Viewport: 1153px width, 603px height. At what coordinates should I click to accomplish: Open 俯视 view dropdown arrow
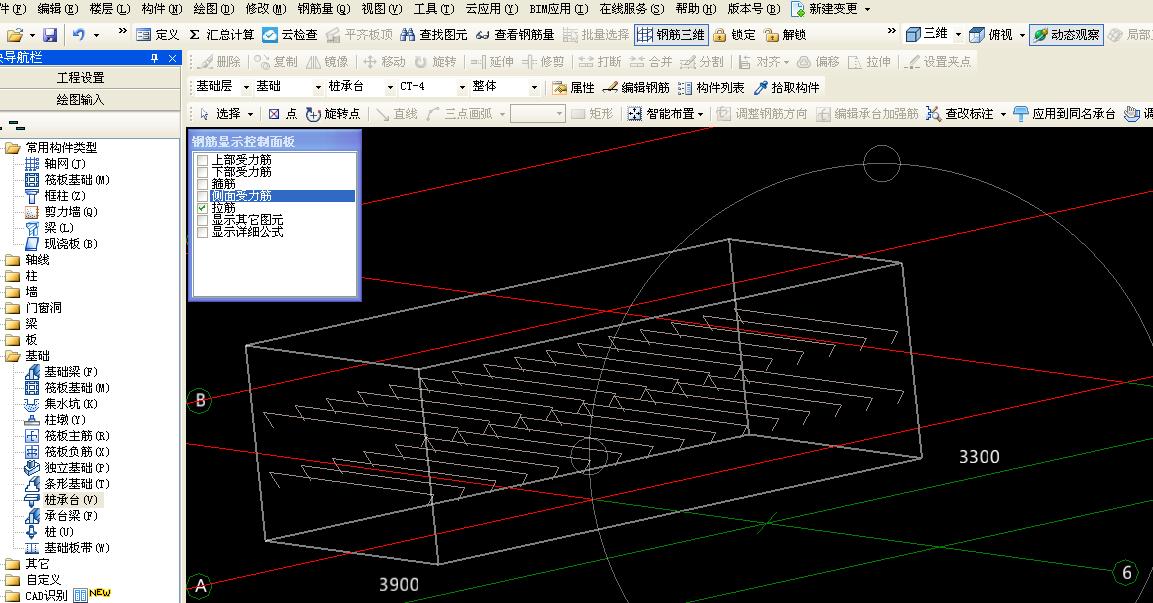click(1022, 35)
